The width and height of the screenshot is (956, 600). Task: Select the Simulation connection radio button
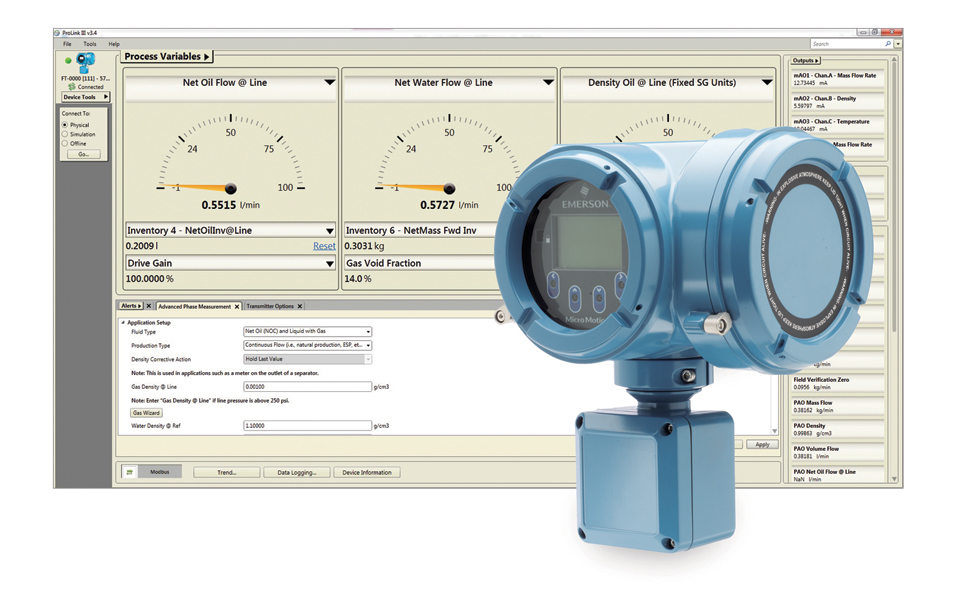[65, 134]
